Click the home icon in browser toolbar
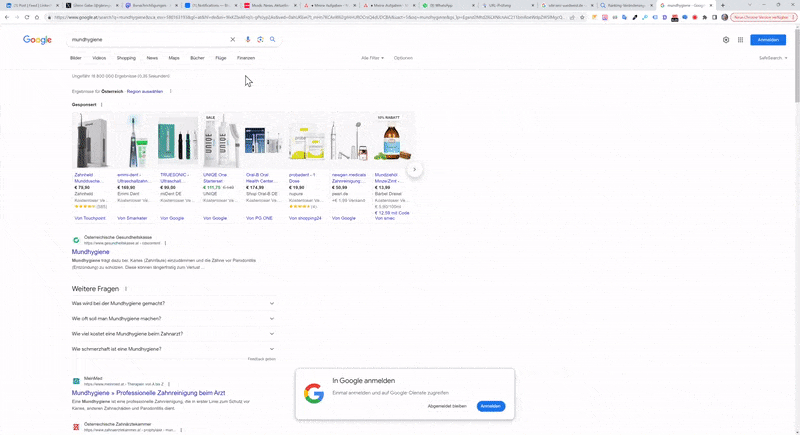Image resolution: width=800 pixels, height=435 pixels. 37,17
